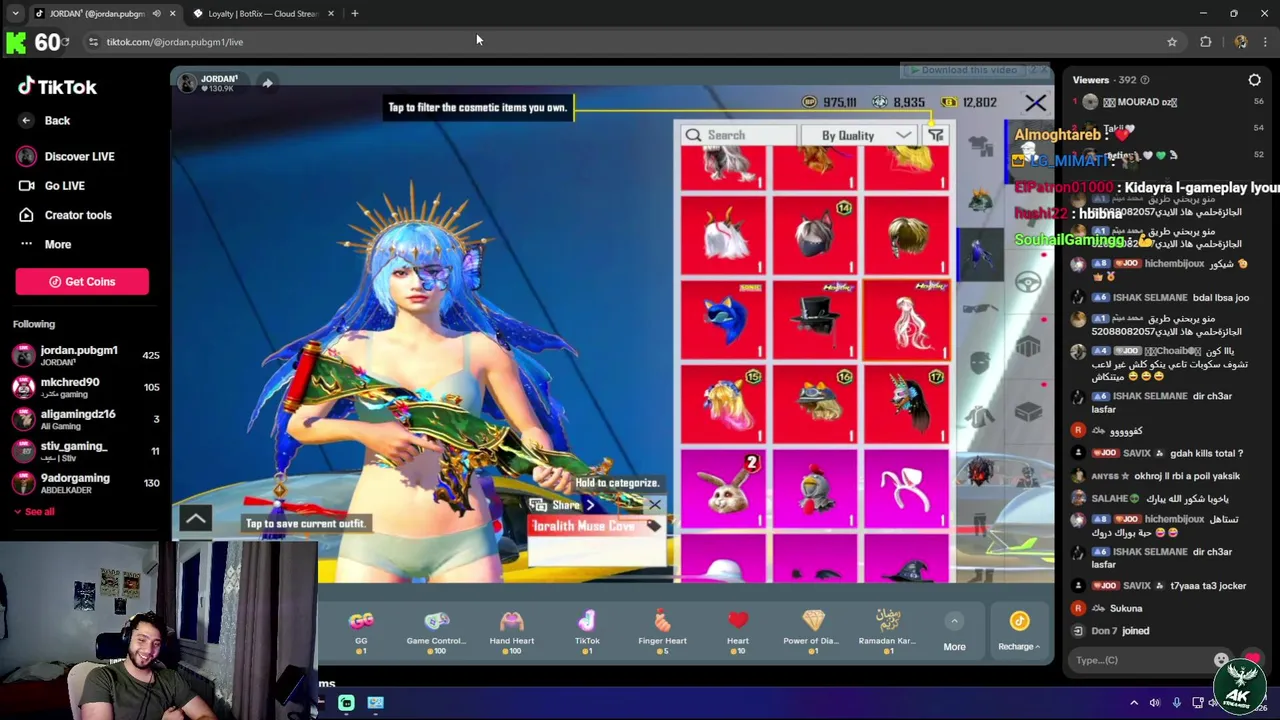Click the up arrow save outfit button

click(195, 518)
